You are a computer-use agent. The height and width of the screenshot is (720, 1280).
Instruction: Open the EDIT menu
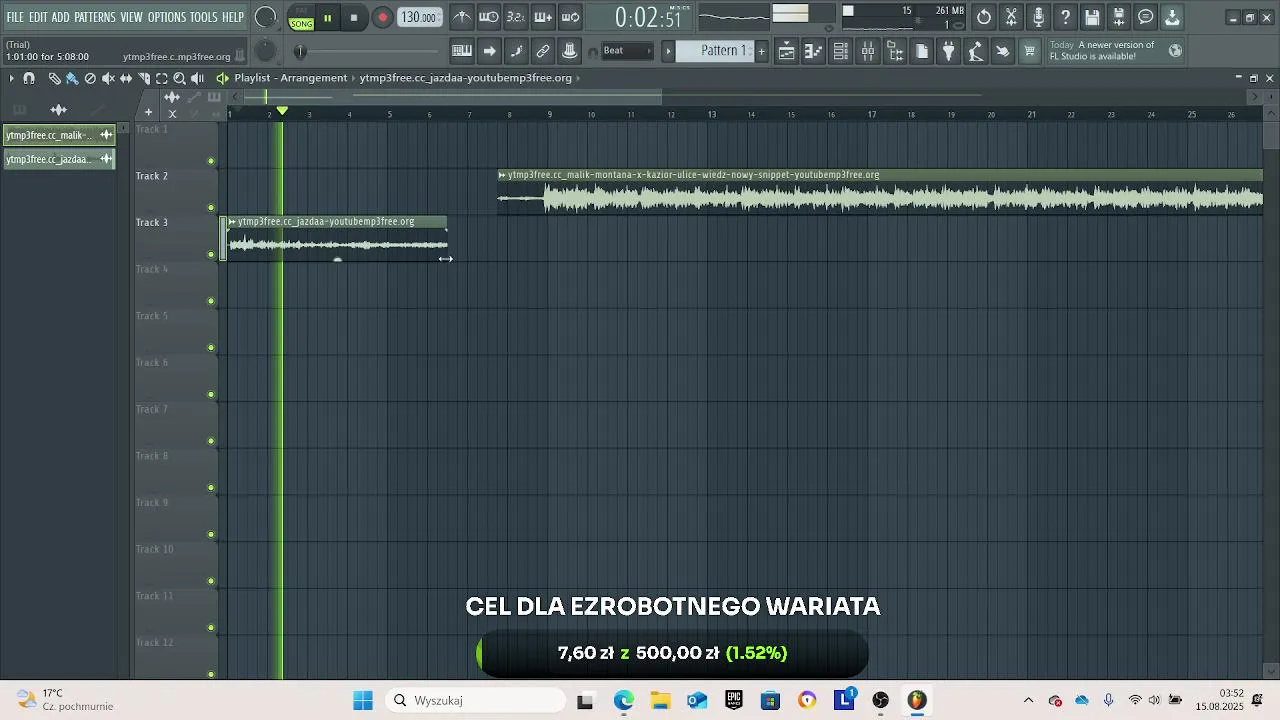pos(38,17)
